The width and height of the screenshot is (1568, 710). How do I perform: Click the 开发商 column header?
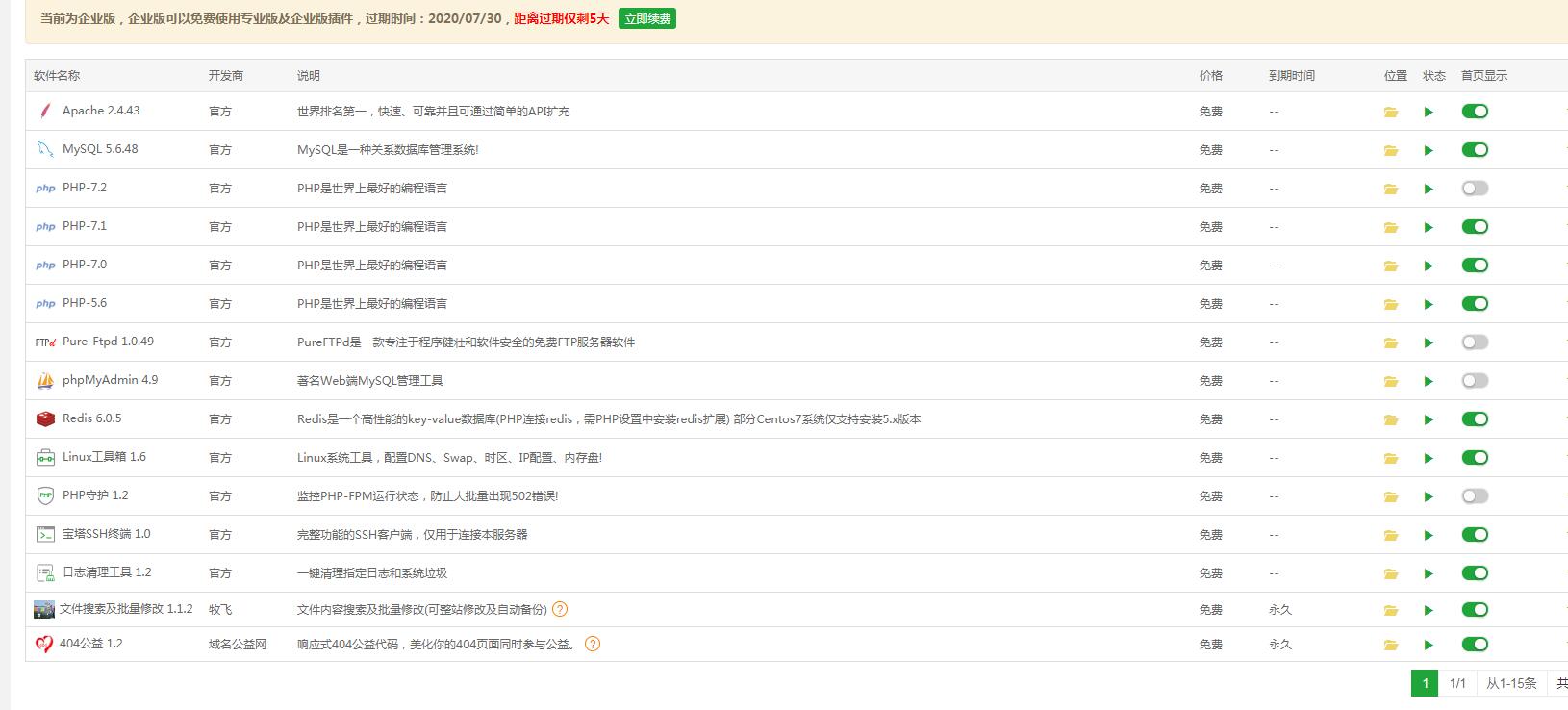click(226, 76)
